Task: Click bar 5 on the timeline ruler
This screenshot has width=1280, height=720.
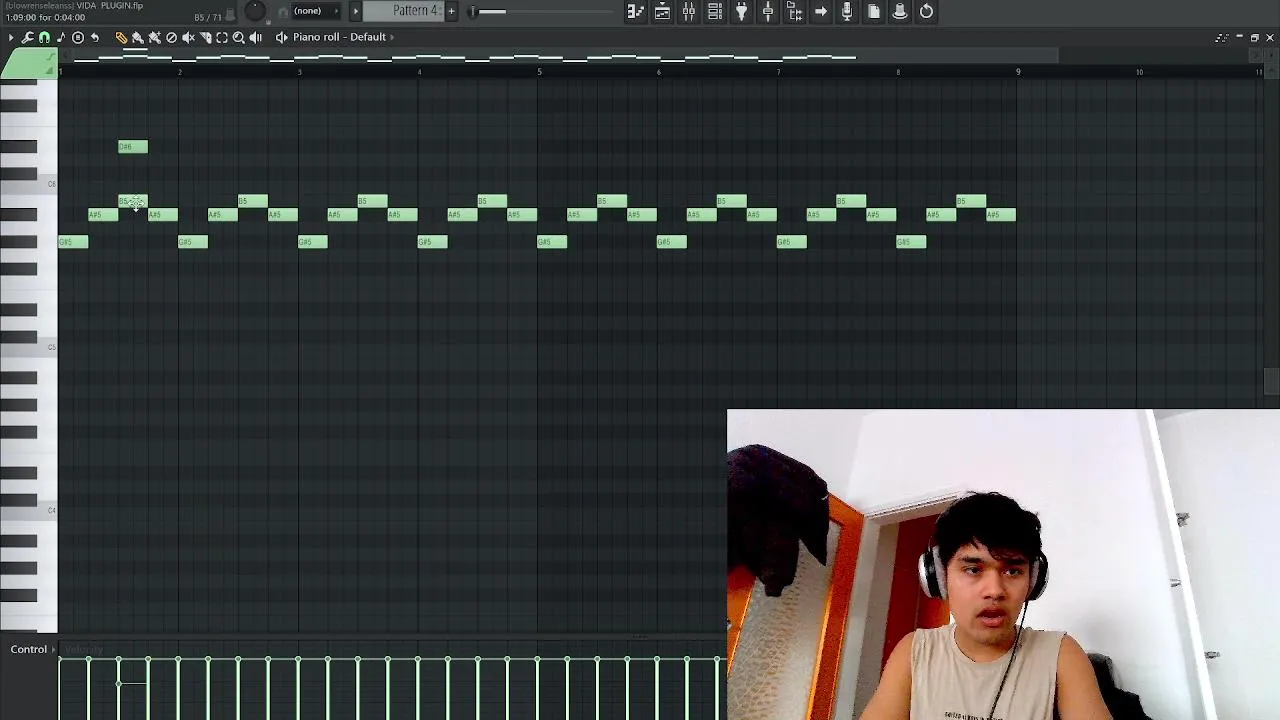Action: [539, 72]
